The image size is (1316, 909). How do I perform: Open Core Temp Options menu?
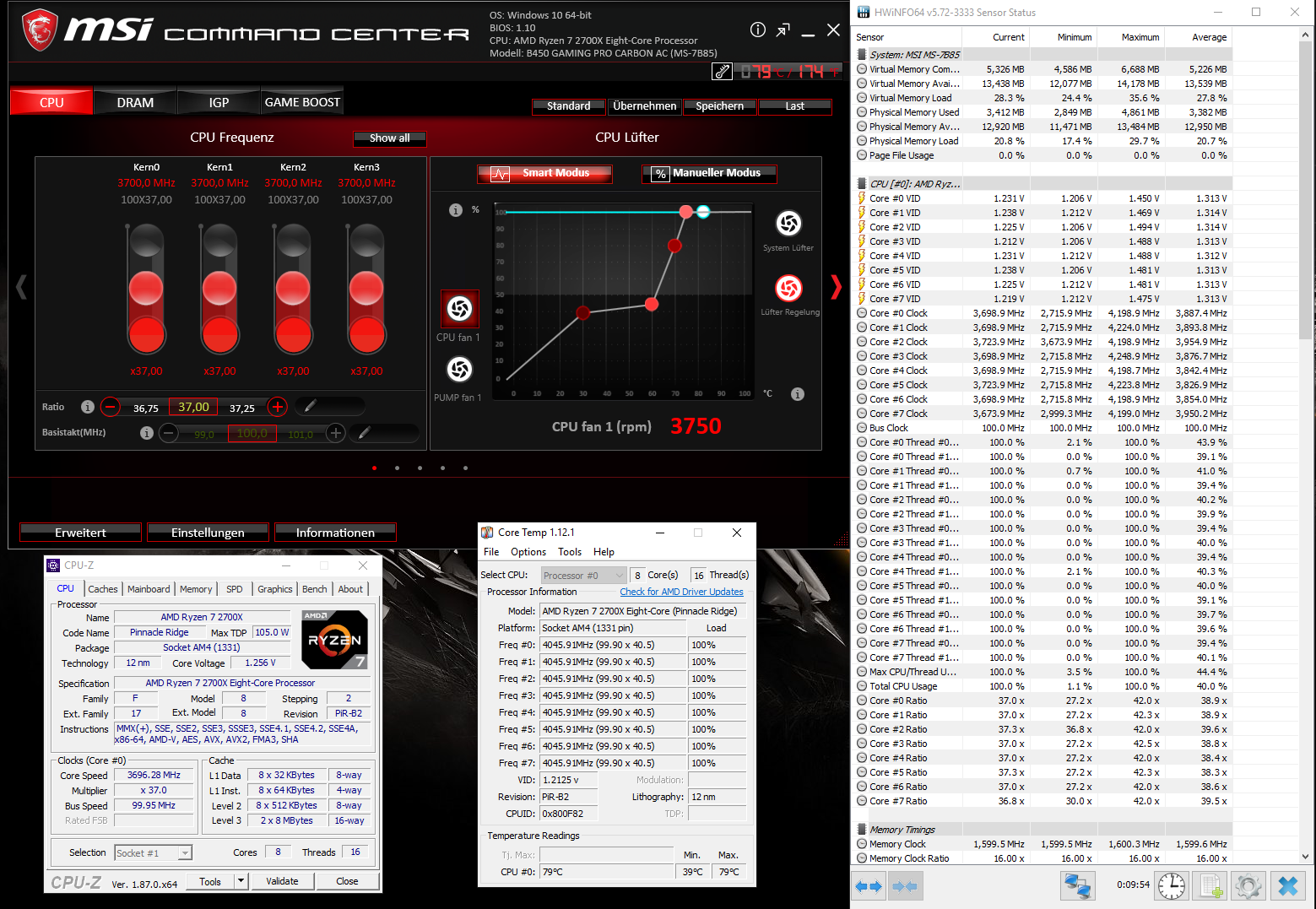tap(528, 552)
